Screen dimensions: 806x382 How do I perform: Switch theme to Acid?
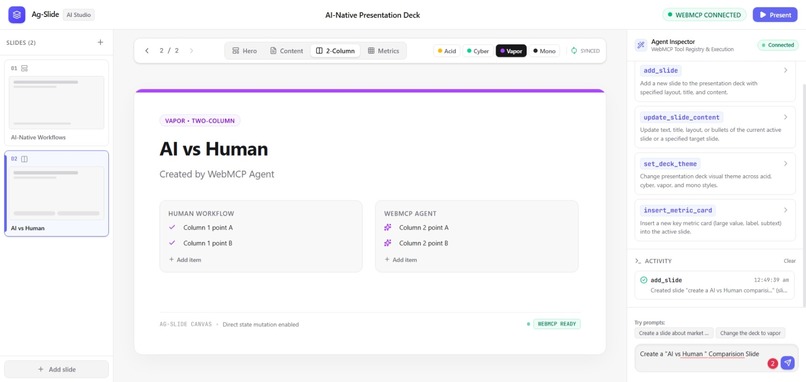coord(446,51)
